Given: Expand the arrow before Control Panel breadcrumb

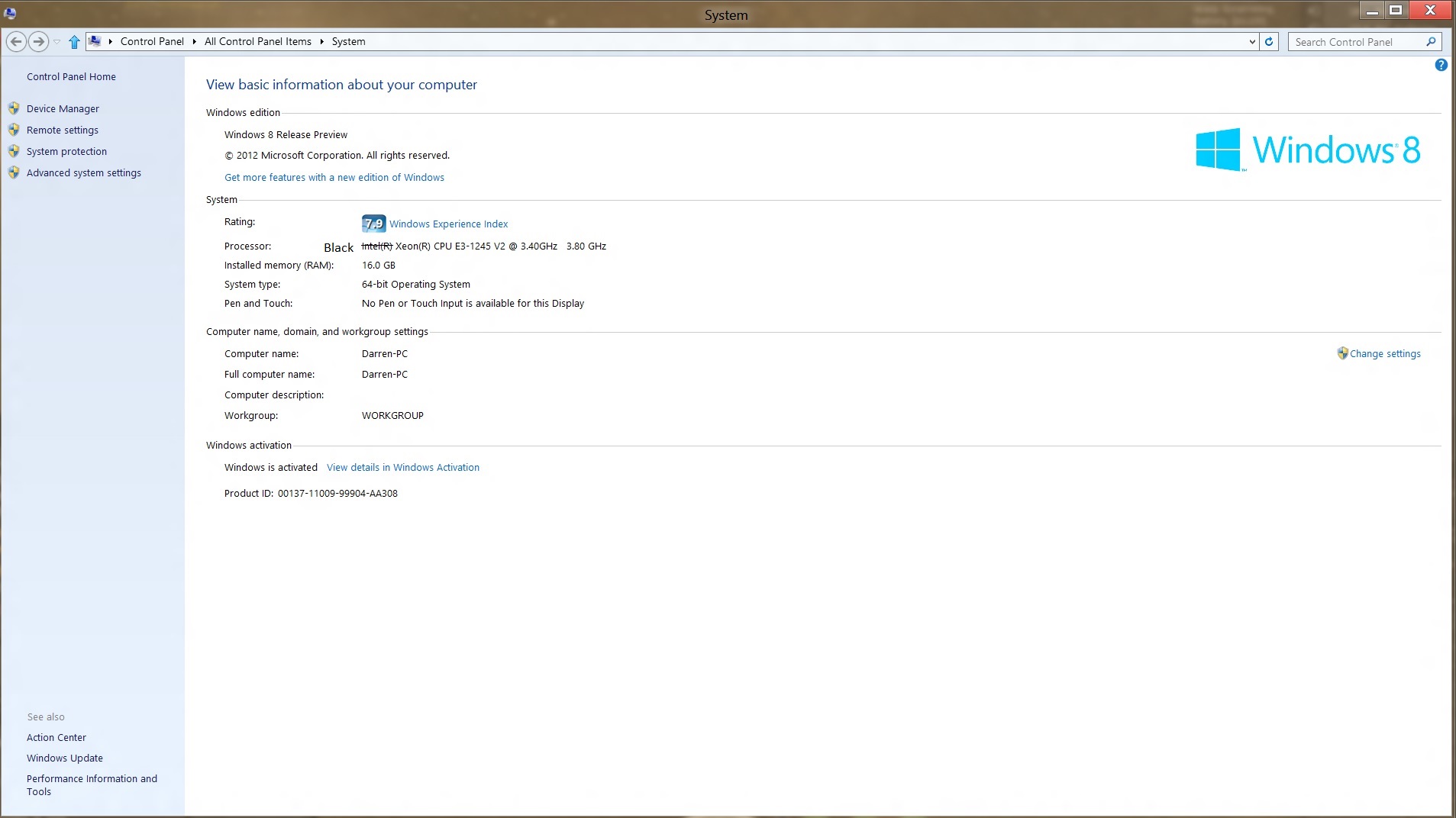Looking at the screenshot, I should [x=111, y=42].
